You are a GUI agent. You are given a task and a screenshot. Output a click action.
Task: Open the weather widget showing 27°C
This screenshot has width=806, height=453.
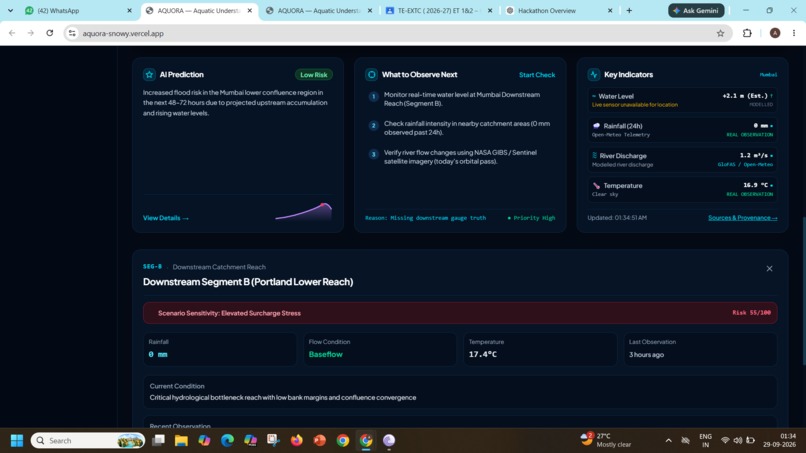click(x=606, y=440)
